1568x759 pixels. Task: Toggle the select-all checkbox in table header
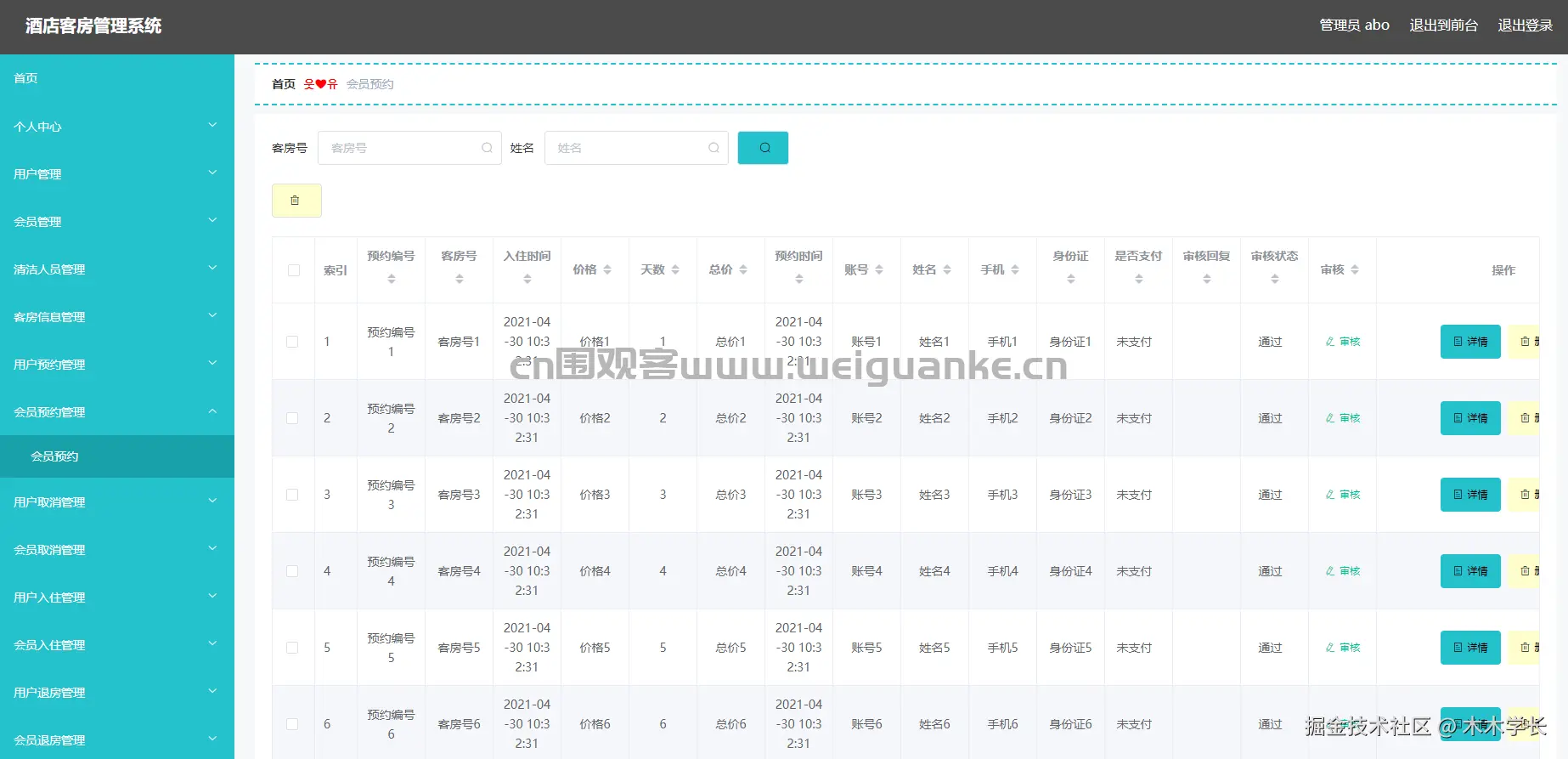click(294, 270)
